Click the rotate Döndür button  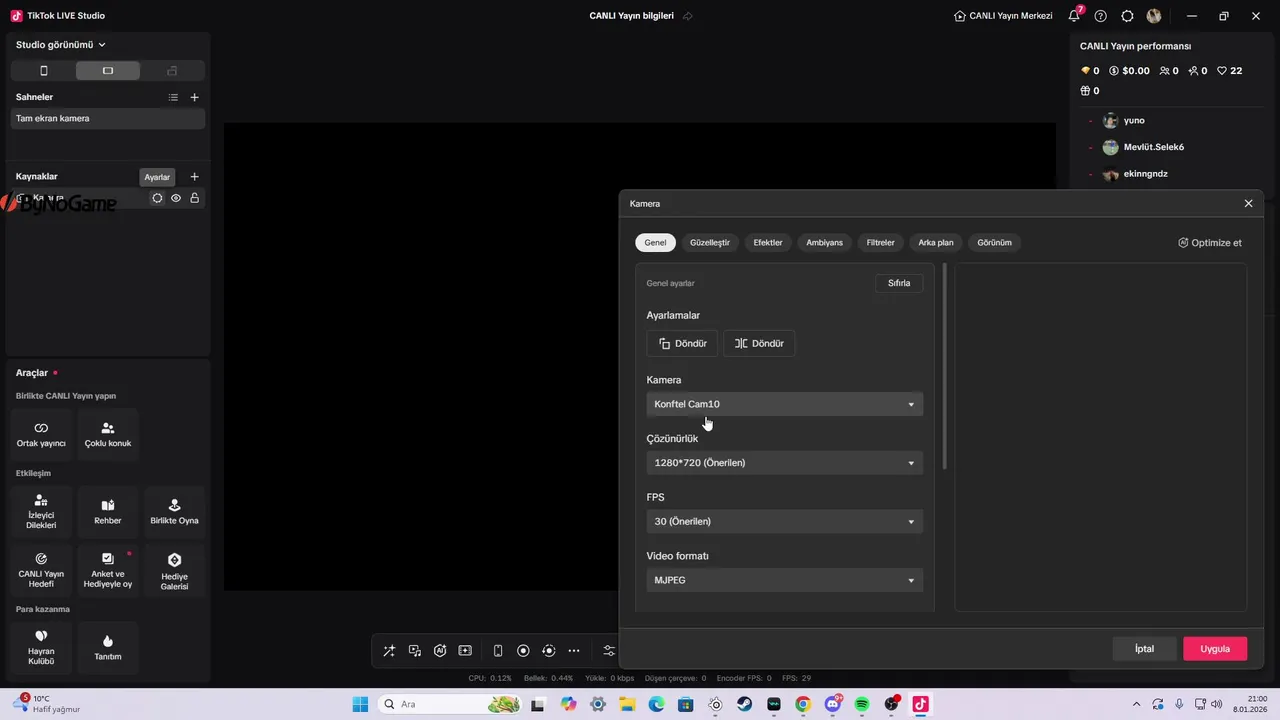tap(682, 343)
